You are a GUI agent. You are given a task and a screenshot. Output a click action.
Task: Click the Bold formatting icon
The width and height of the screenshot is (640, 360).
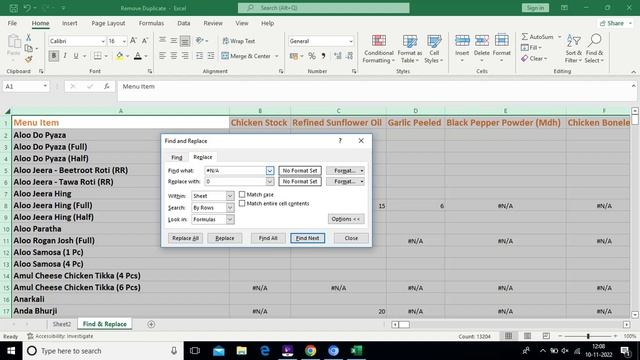coord(53,56)
